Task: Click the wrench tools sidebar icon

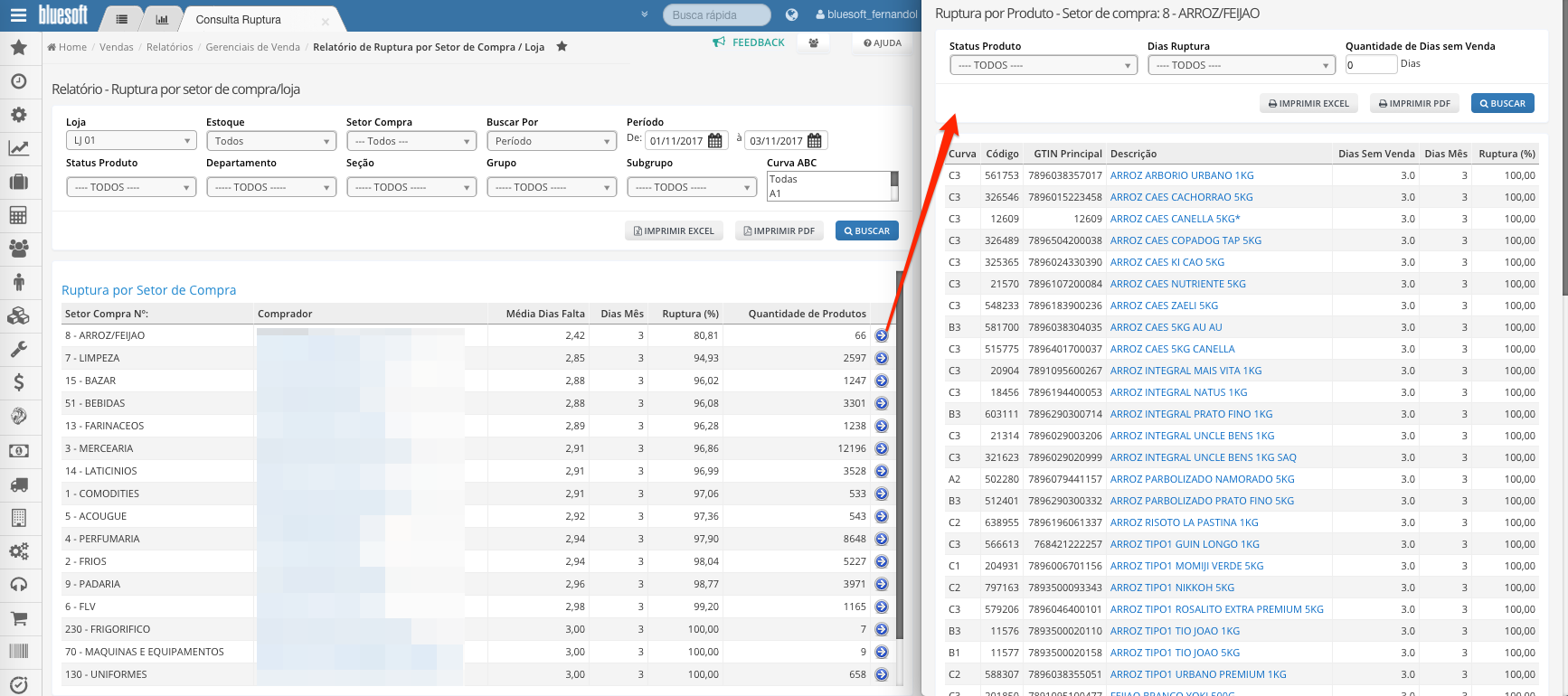Action: coord(19,349)
